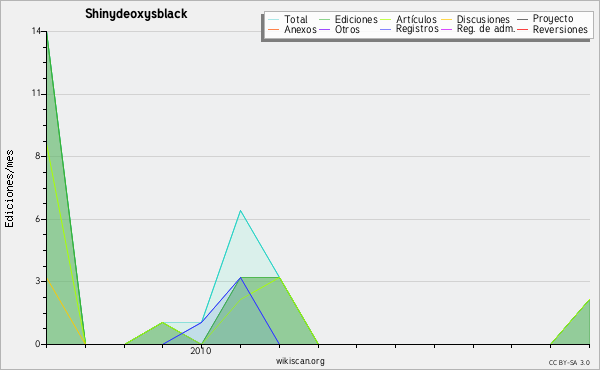Click the 2010 label on the X axis
Image resolution: width=600 pixels, height=370 pixels.
pyautogui.click(x=201, y=351)
